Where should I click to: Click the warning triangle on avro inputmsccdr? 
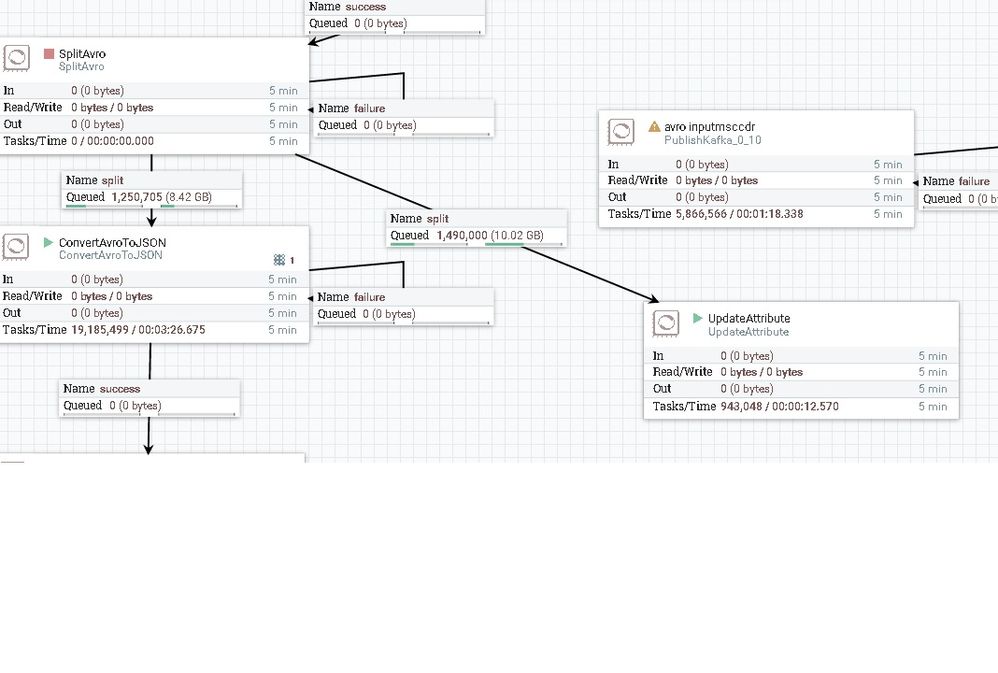coord(654,127)
